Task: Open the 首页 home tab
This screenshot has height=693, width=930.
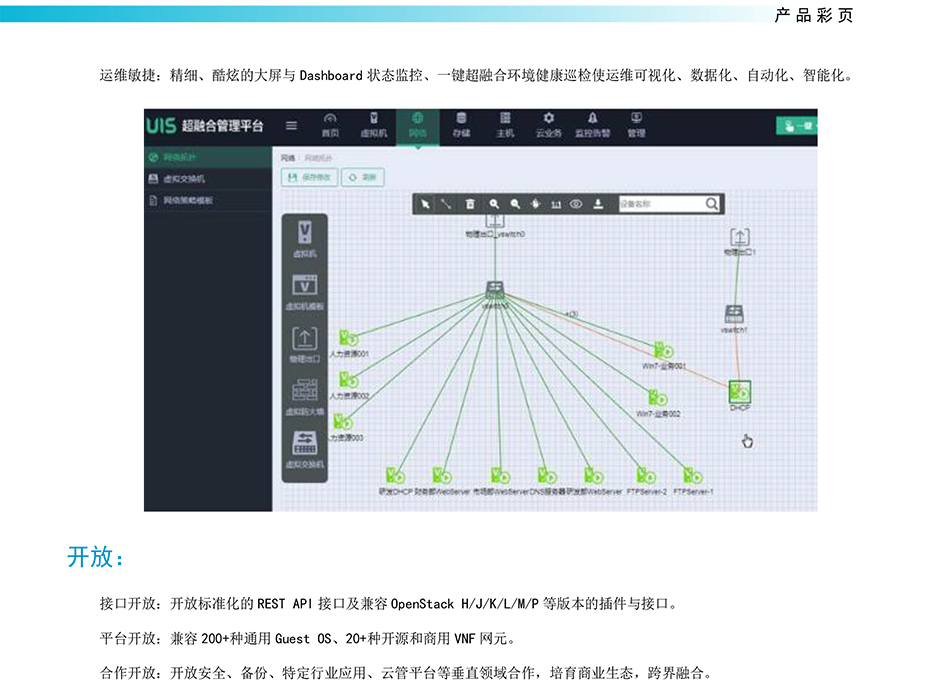Action: click(x=330, y=125)
